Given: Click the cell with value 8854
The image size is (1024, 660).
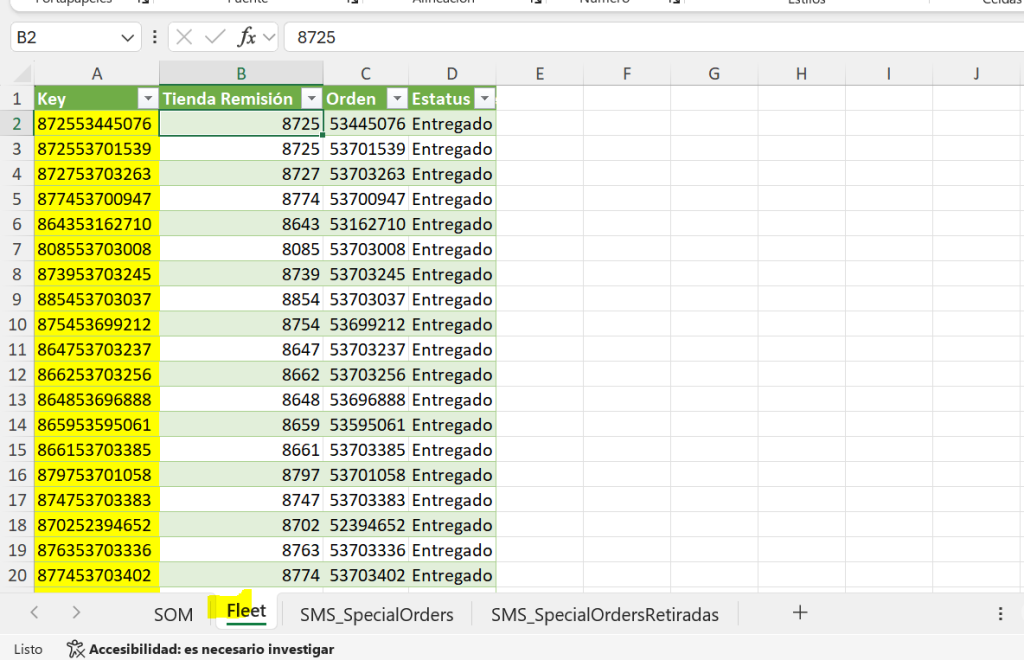Looking at the screenshot, I should [241, 300].
